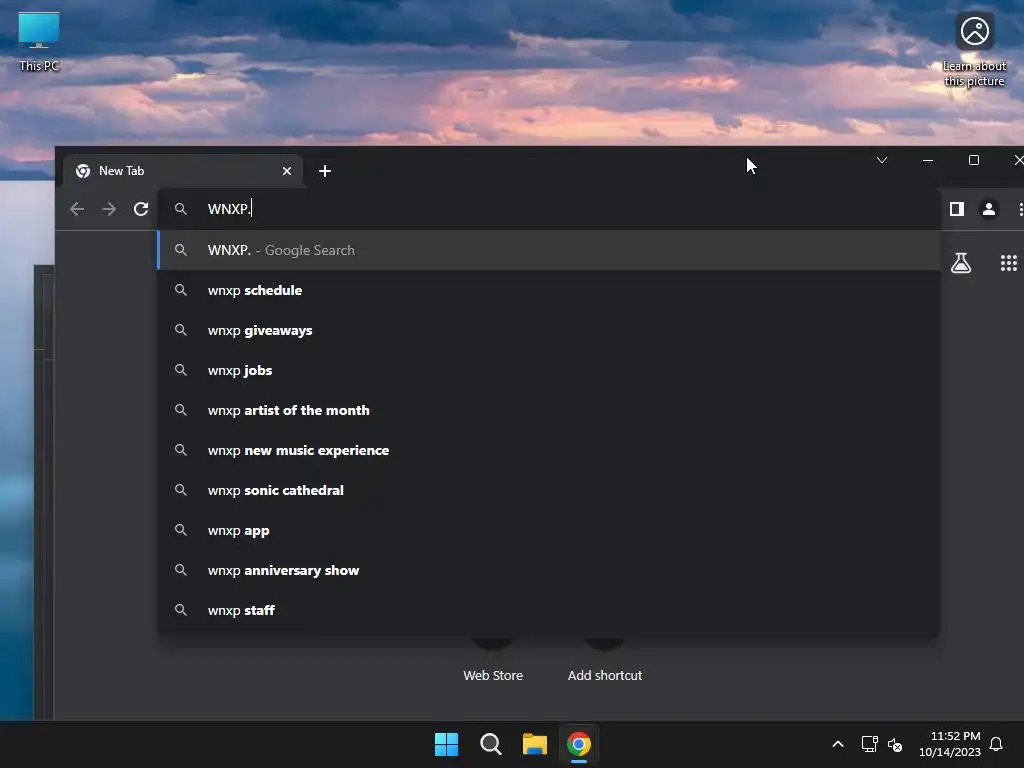Open Chrome Labs flask icon
1024x768 pixels.
click(x=961, y=263)
